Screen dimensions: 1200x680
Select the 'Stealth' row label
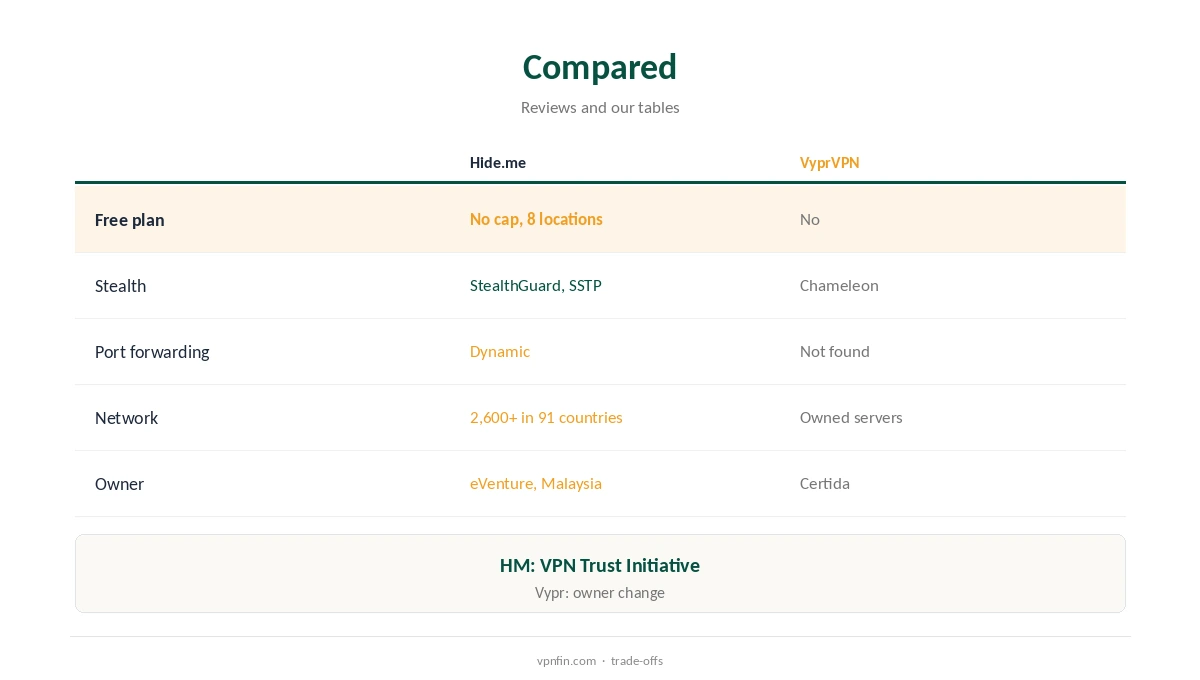point(120,286)
